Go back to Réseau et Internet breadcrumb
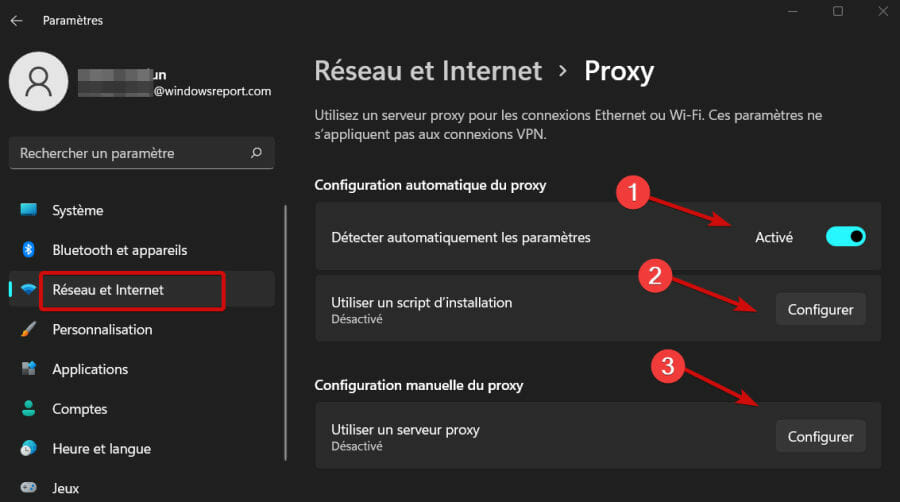 click(x=428, y=71)
